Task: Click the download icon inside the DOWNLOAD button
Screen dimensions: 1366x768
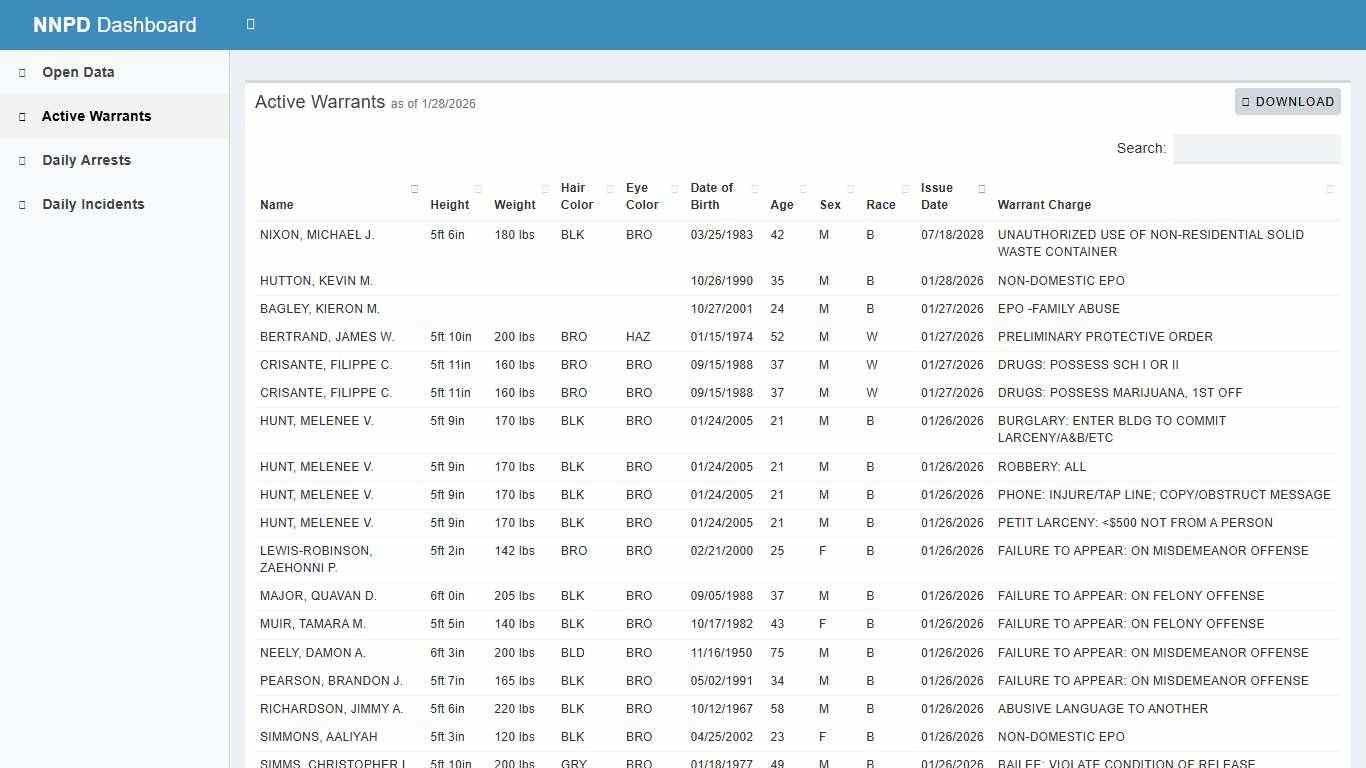Action: click(x=1246, y=101)
